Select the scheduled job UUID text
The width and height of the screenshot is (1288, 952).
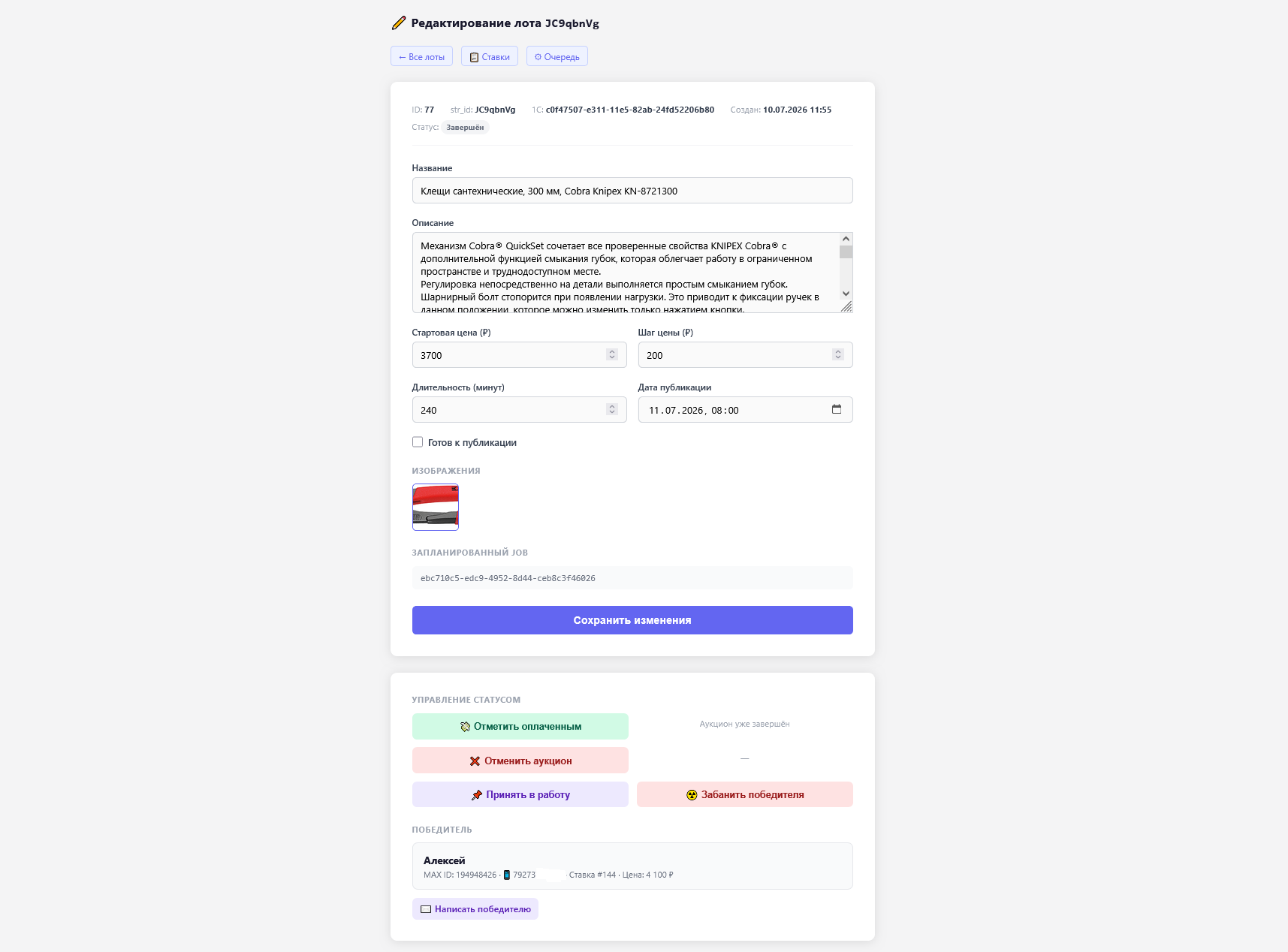(x=508, y=578)
